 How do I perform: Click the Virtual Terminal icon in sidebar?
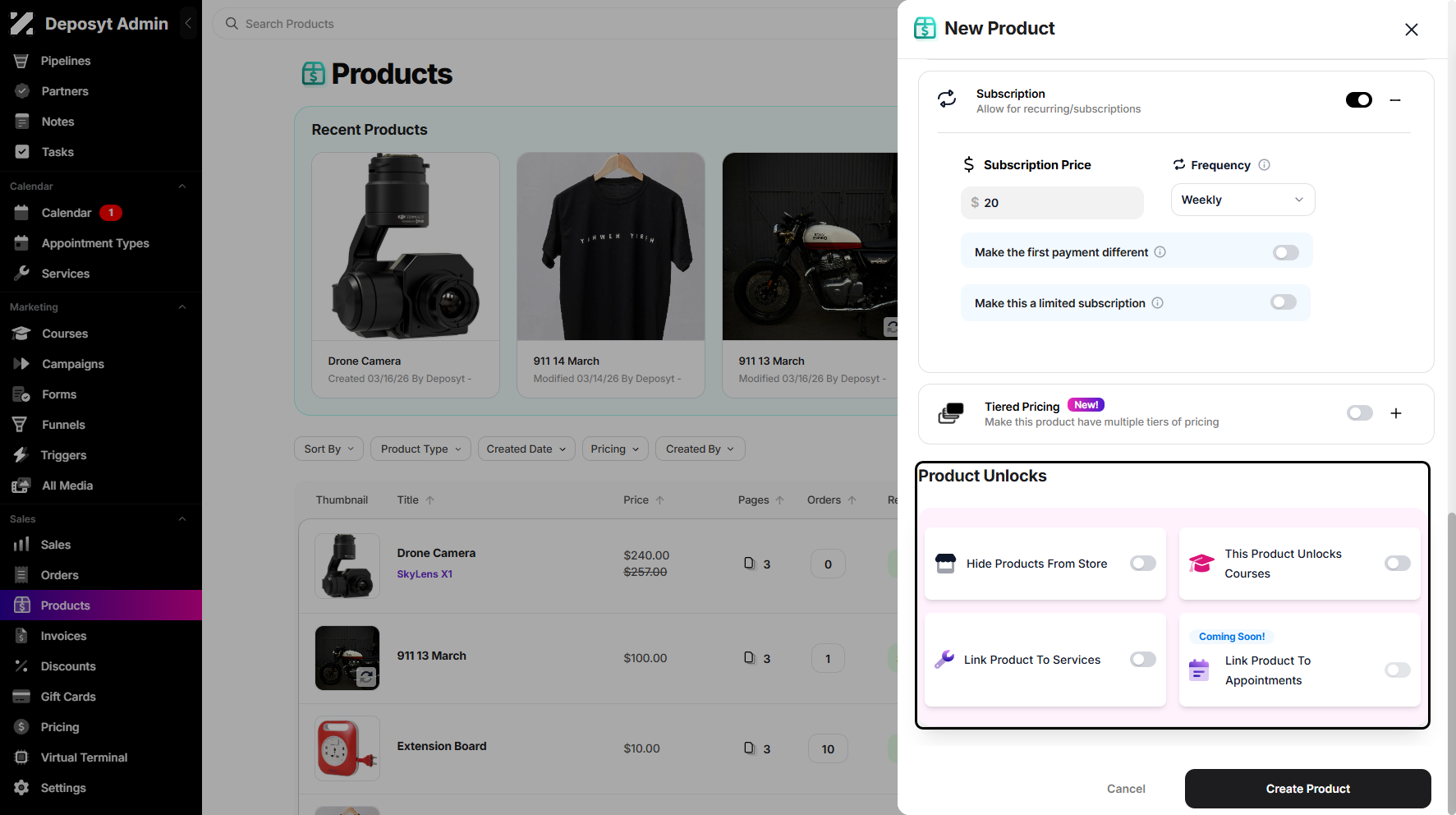point(21,757)
